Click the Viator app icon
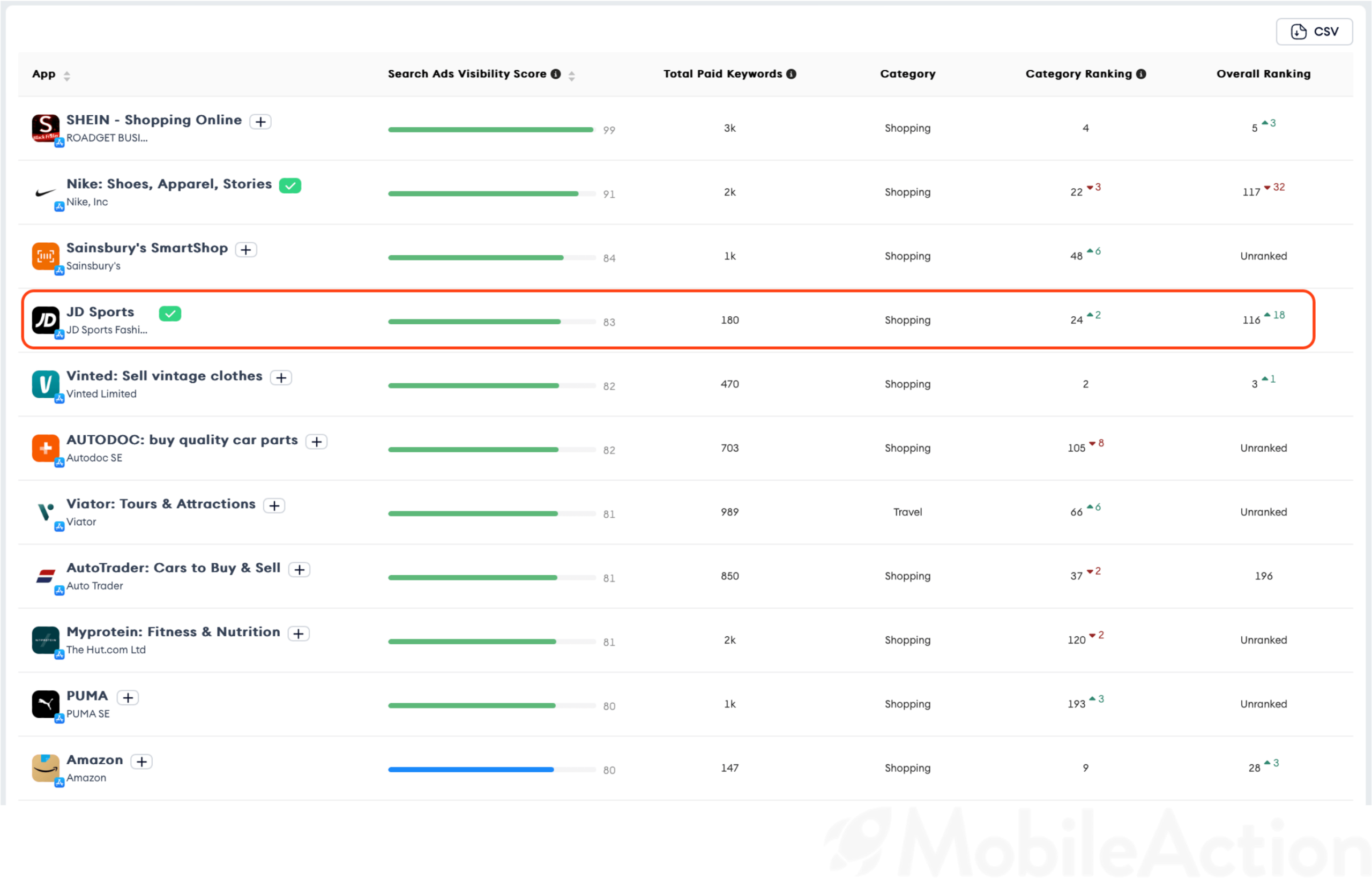 [46, 511]
